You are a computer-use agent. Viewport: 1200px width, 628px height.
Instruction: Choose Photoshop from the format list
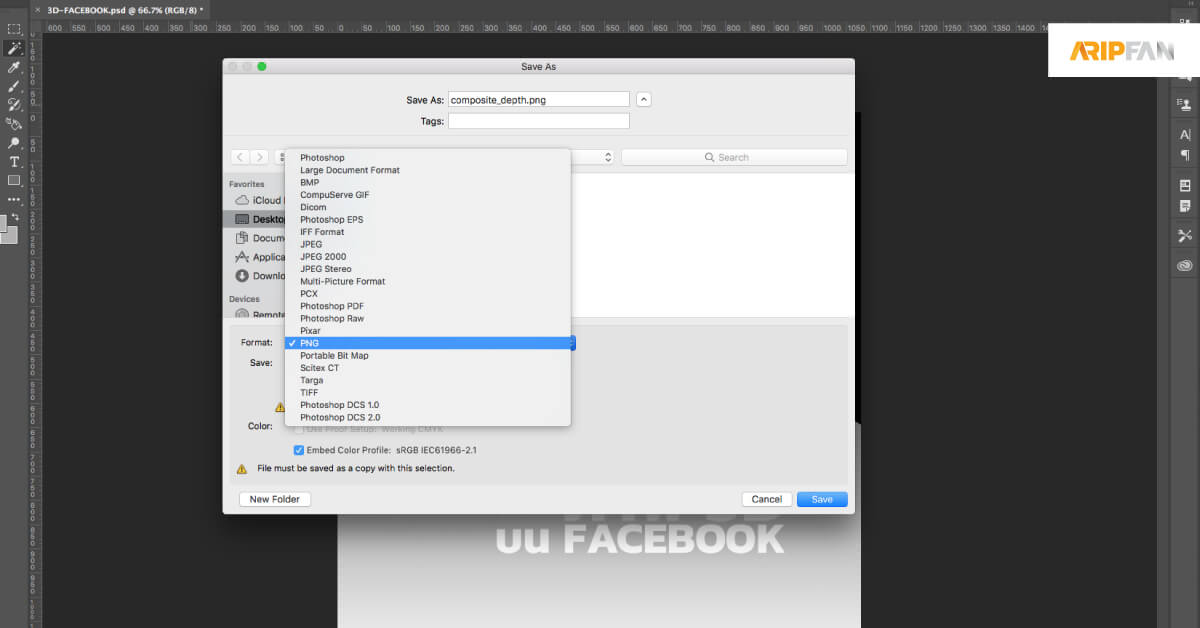pyautogui.click(x=427, y=158)
